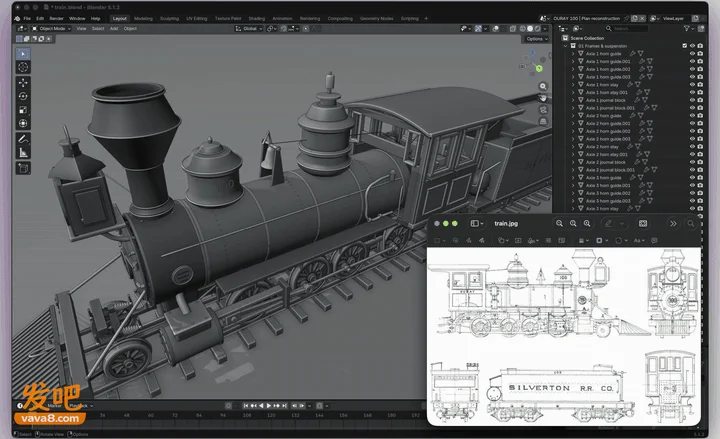Hide Axle 1 horn guide in viewport
This screenshot has width=720, height=439.
pyautogui.click(x=692, y=54)
